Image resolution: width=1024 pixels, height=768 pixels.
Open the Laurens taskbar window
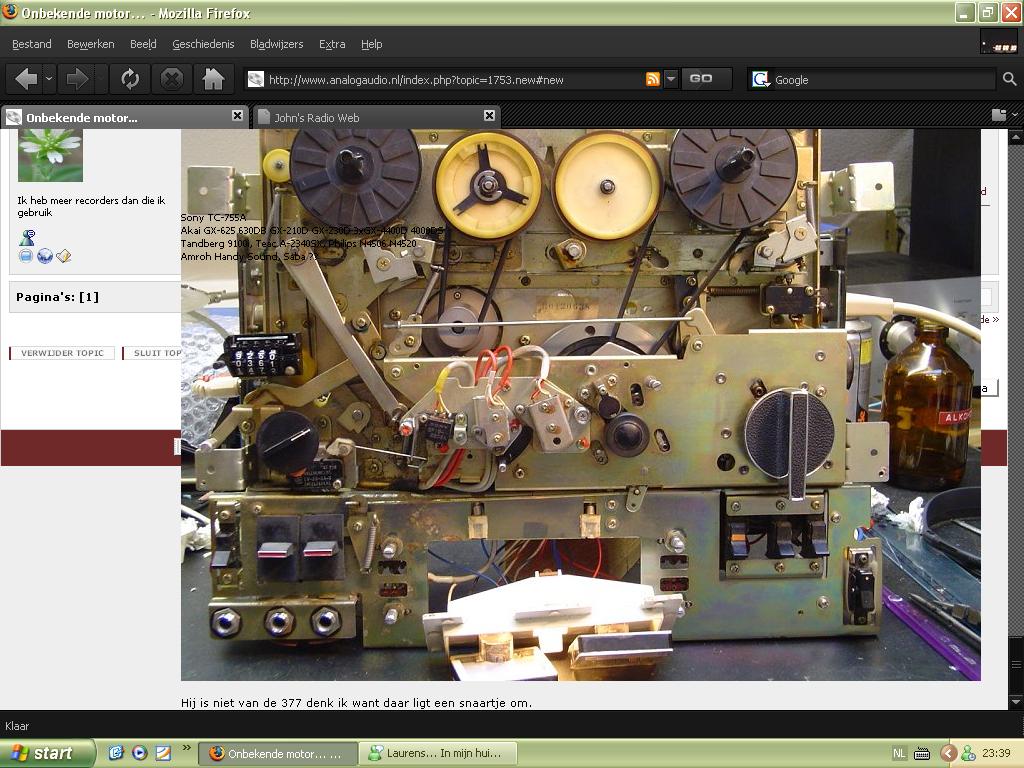(x=435, y=753)
